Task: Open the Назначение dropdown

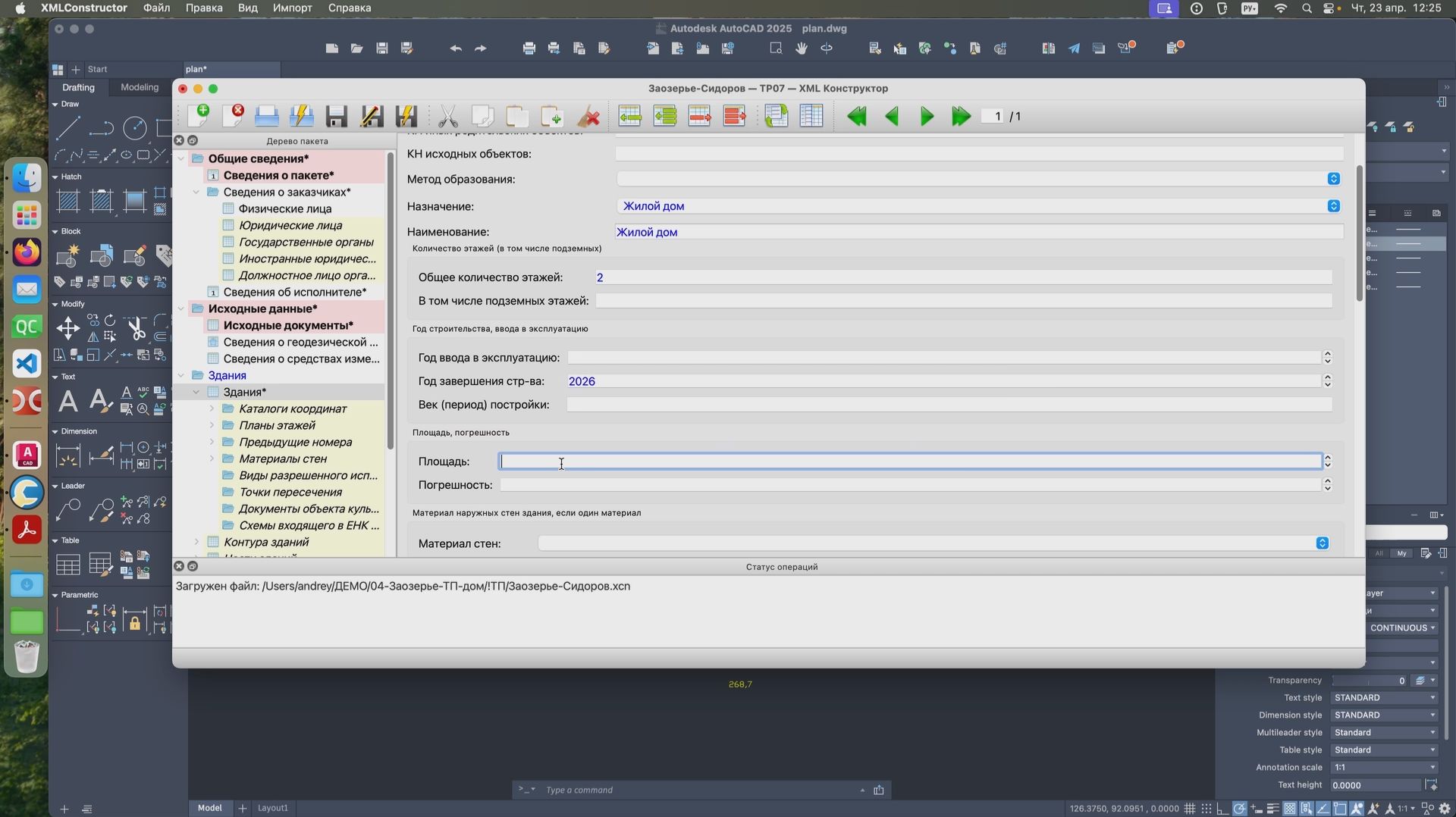Action: coord(1332,205)
